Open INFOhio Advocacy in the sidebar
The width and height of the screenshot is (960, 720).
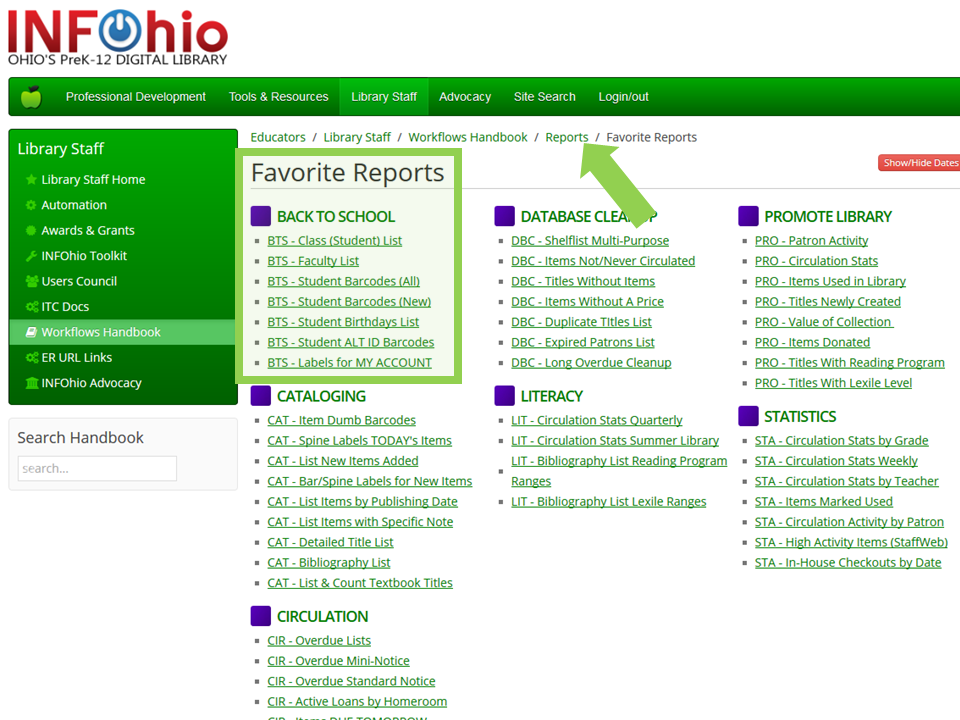[91, 383]
